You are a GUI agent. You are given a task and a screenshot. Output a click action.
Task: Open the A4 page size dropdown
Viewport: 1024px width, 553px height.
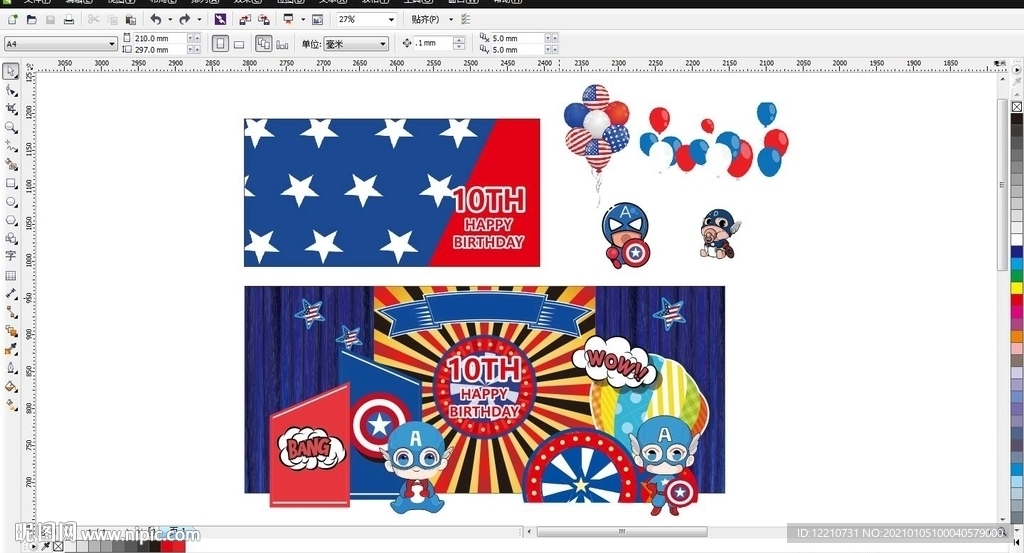click(60, 44)
